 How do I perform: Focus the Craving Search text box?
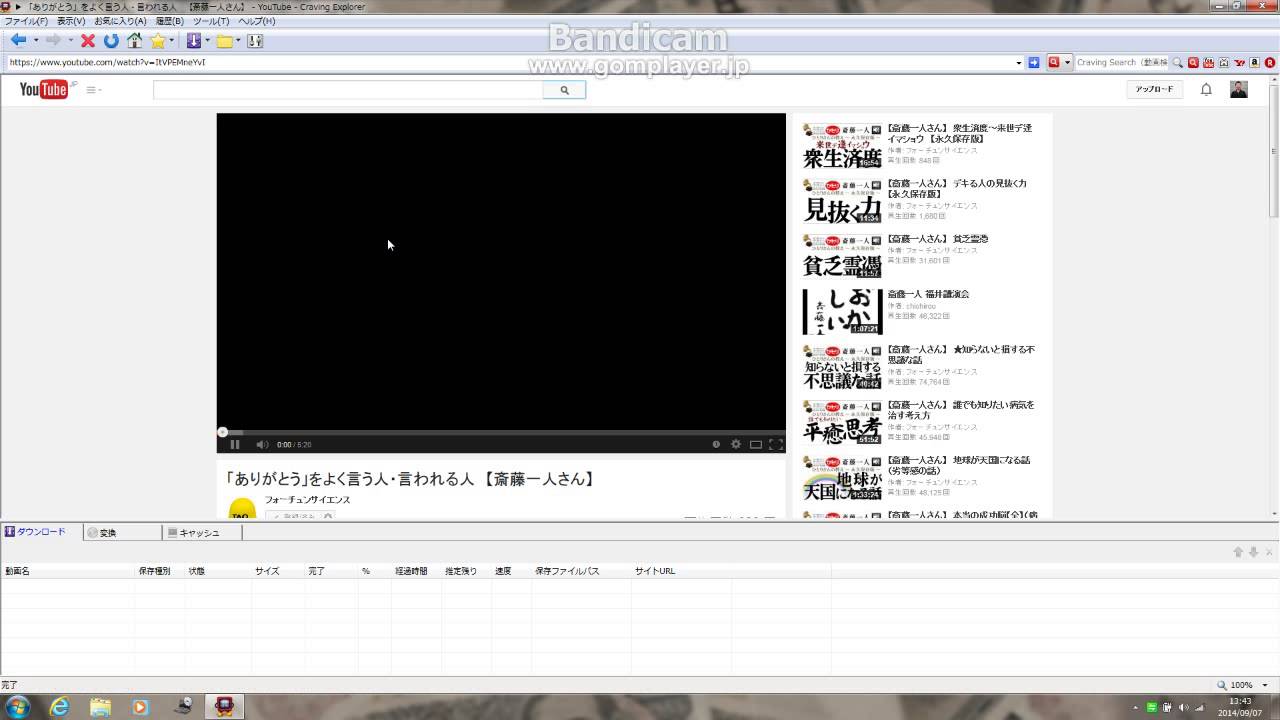tap(1120, 62)
